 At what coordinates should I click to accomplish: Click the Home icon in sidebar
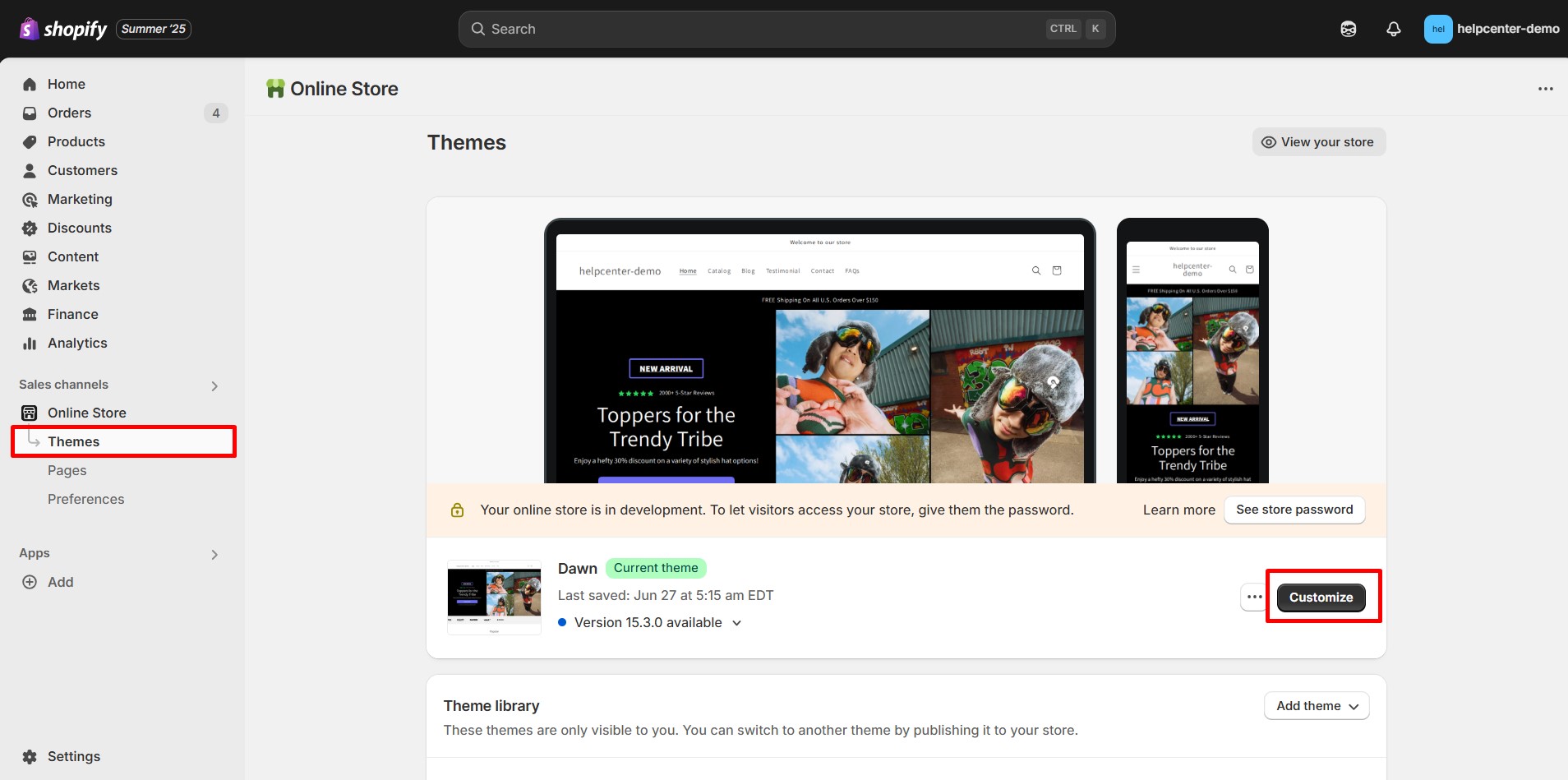click(x=30, y=84)
